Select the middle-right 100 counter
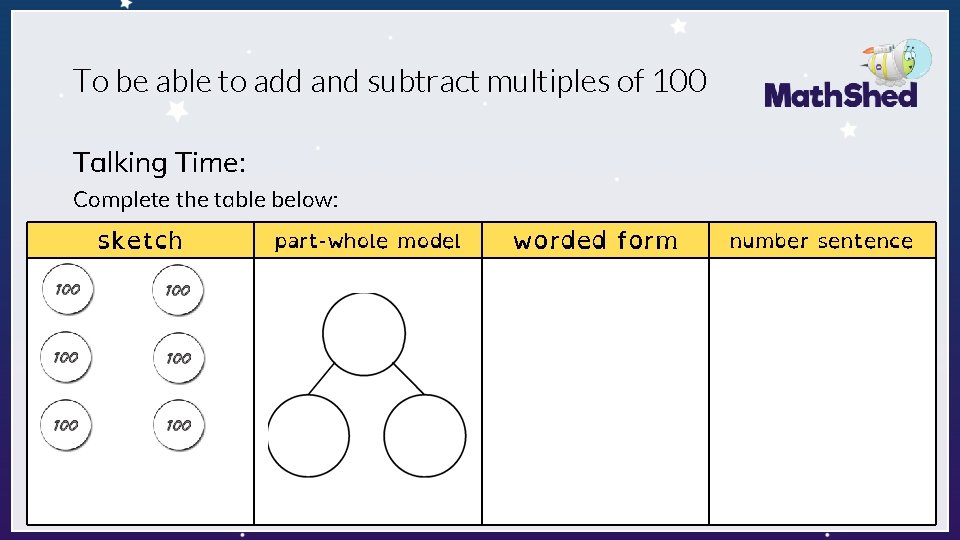 point(179,358)
